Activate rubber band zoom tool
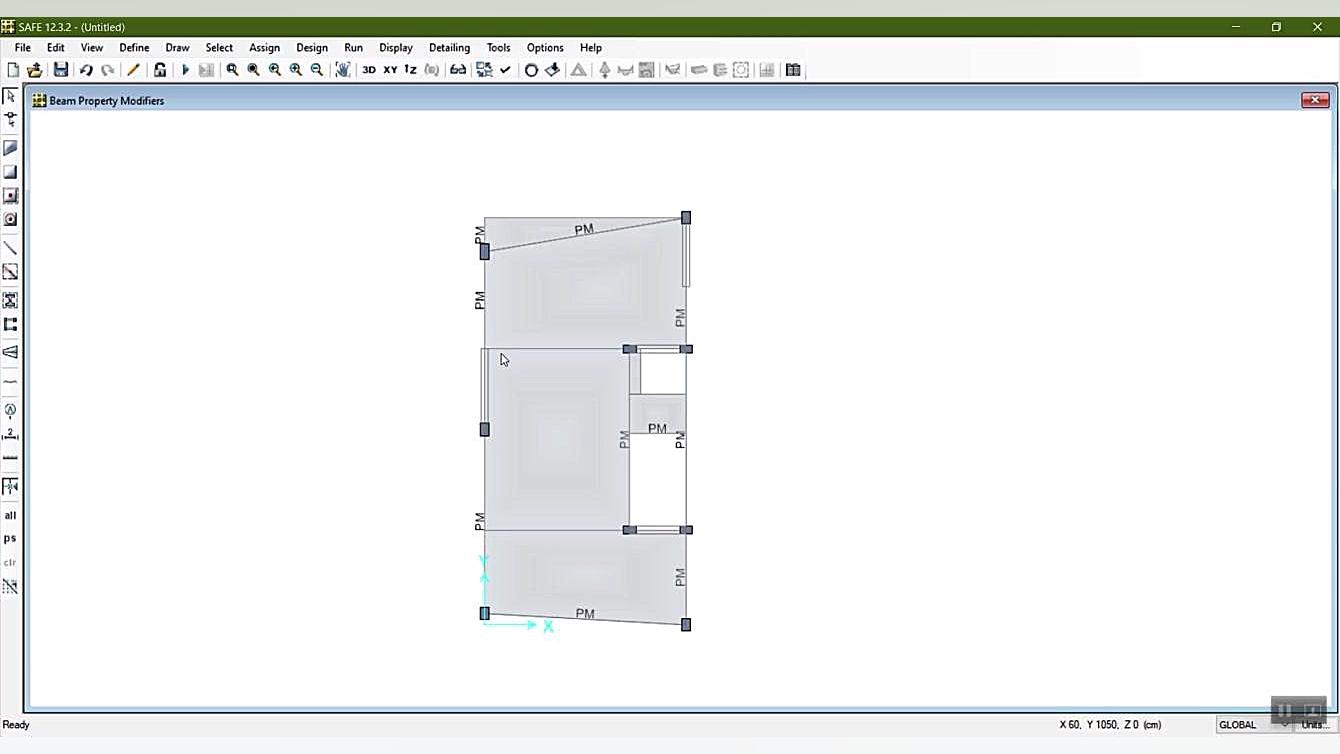1340x754 pixels. pyautogui.click(x=232, y=70)
